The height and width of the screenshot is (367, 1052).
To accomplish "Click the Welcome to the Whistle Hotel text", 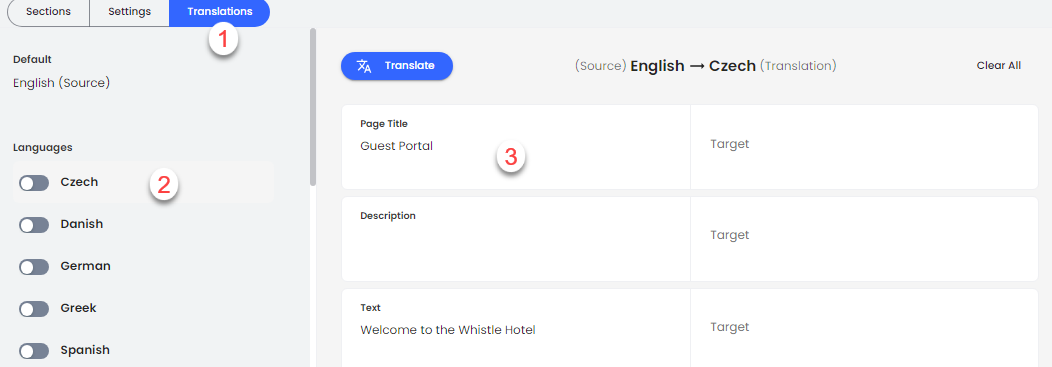I will click(x=448, y=329).
